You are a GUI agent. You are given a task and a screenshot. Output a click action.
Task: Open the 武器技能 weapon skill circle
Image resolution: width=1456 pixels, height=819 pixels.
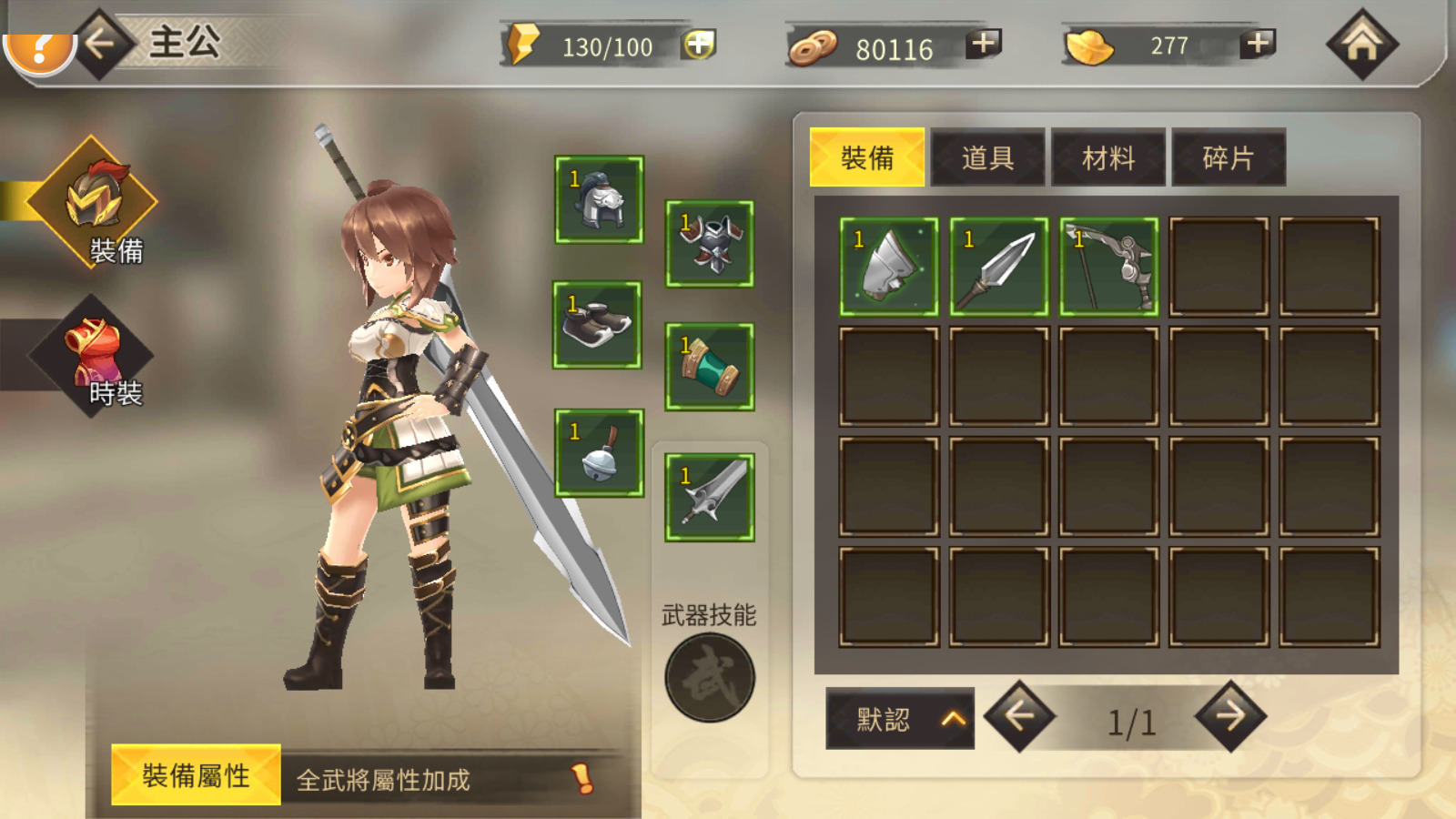(x=710, y=678)
